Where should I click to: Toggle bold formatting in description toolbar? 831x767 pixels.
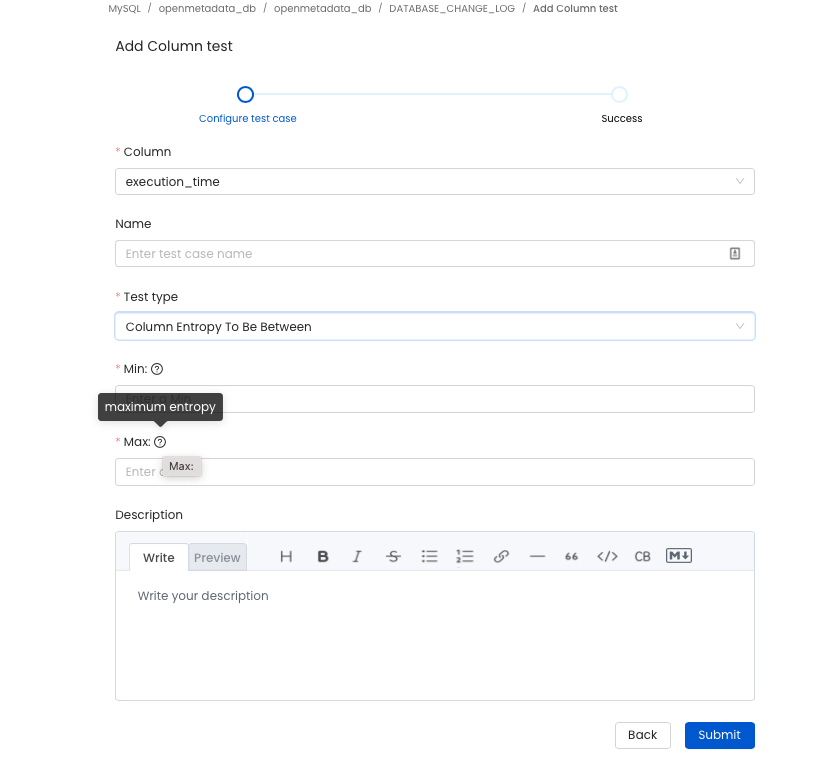point(323,556)
